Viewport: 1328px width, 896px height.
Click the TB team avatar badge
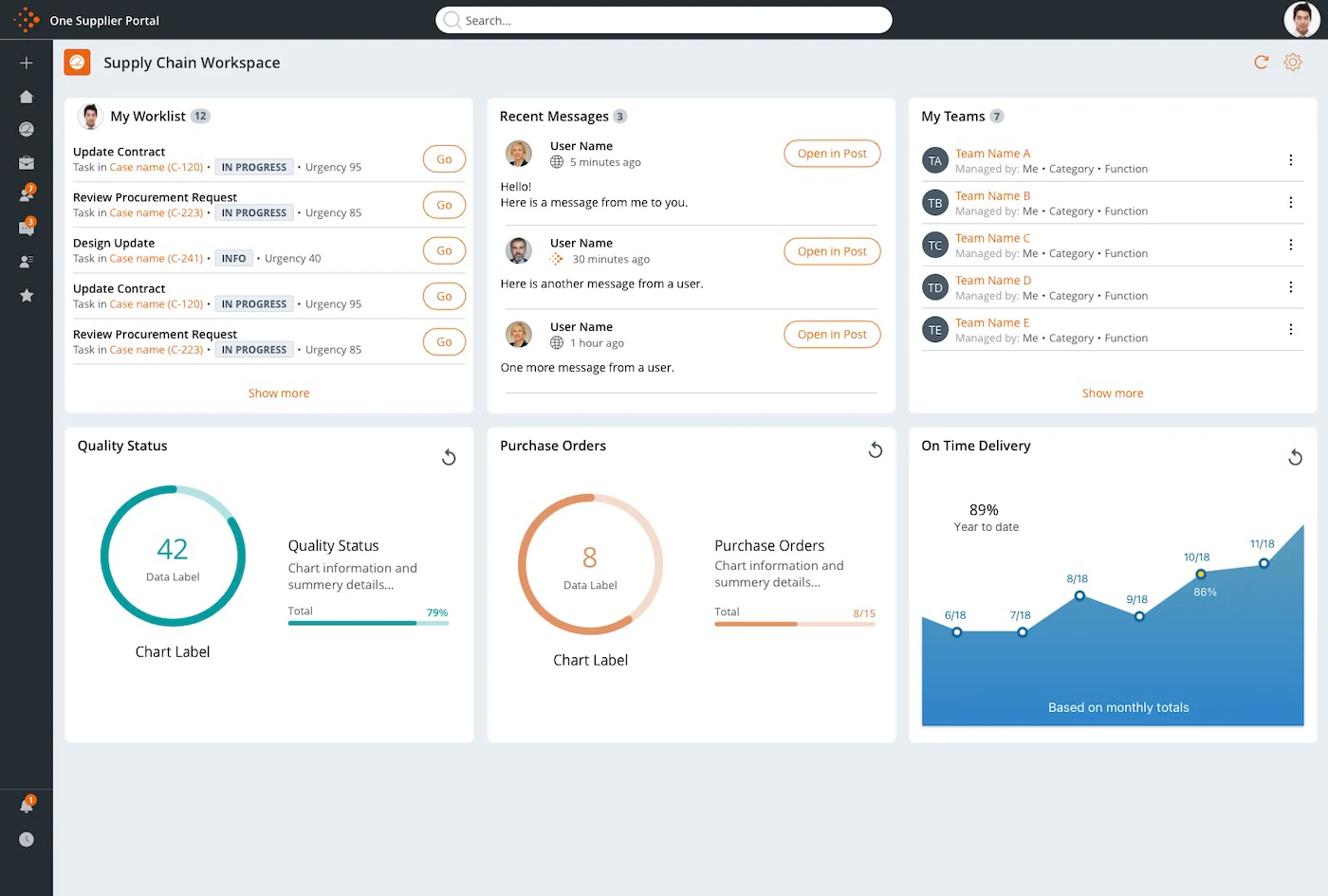point(935,203)
